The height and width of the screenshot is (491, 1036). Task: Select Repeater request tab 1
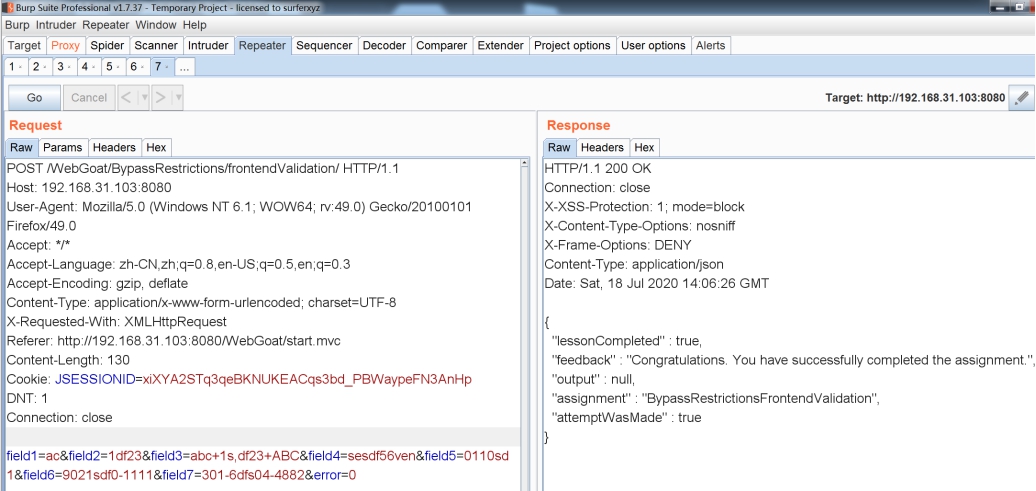click(15, 67)
